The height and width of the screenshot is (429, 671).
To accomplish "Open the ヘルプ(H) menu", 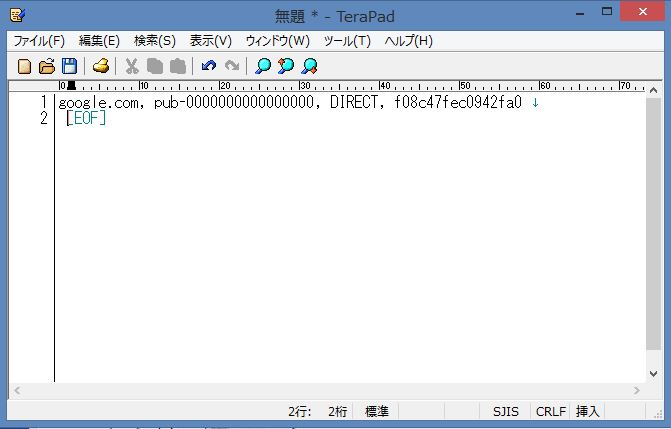I will tap(409, 41).
